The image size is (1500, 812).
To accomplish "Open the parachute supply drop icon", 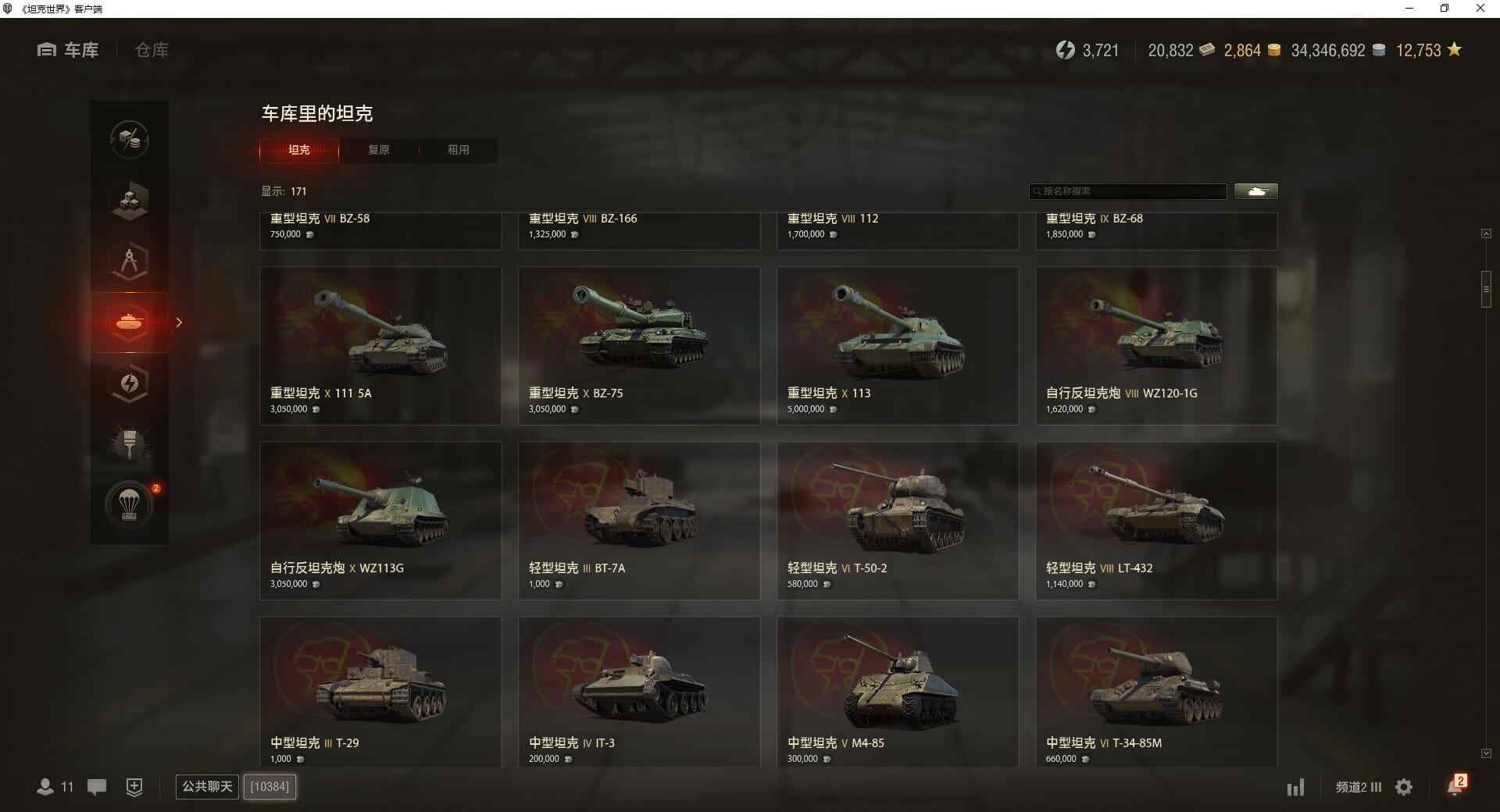I will click(x=130, y=504).
